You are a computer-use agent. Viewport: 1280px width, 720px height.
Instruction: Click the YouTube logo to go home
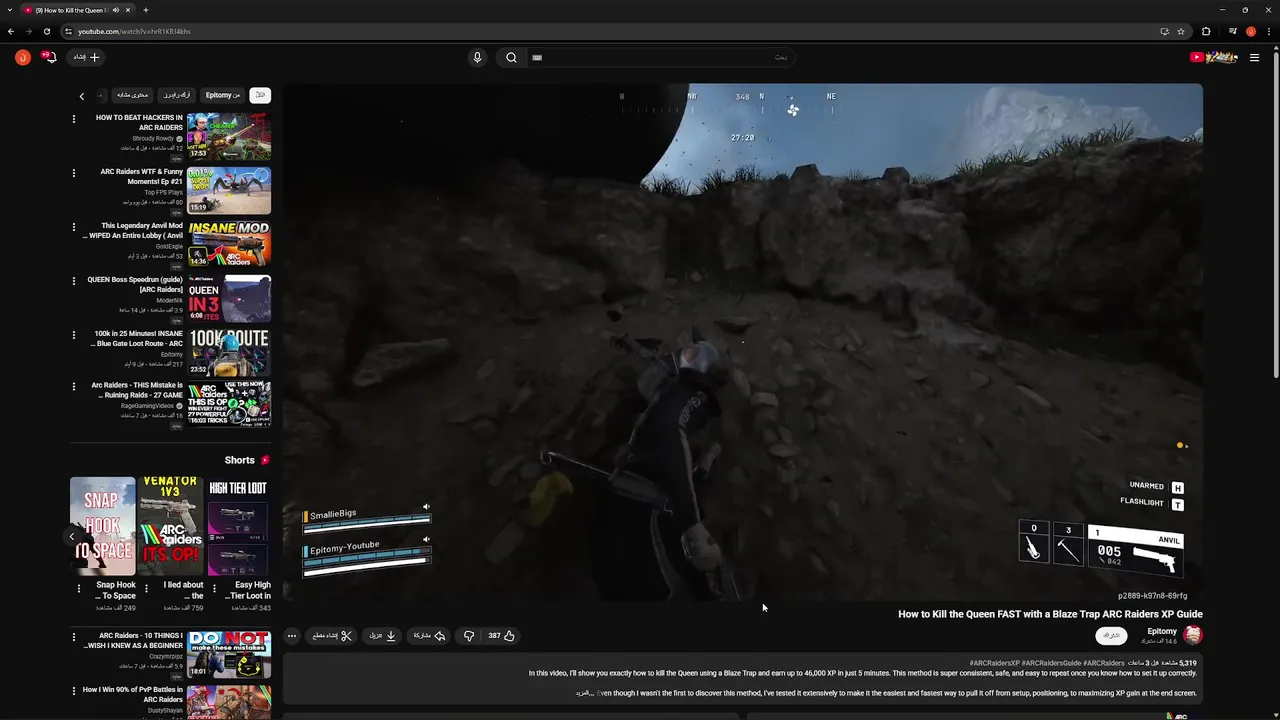1213,57
